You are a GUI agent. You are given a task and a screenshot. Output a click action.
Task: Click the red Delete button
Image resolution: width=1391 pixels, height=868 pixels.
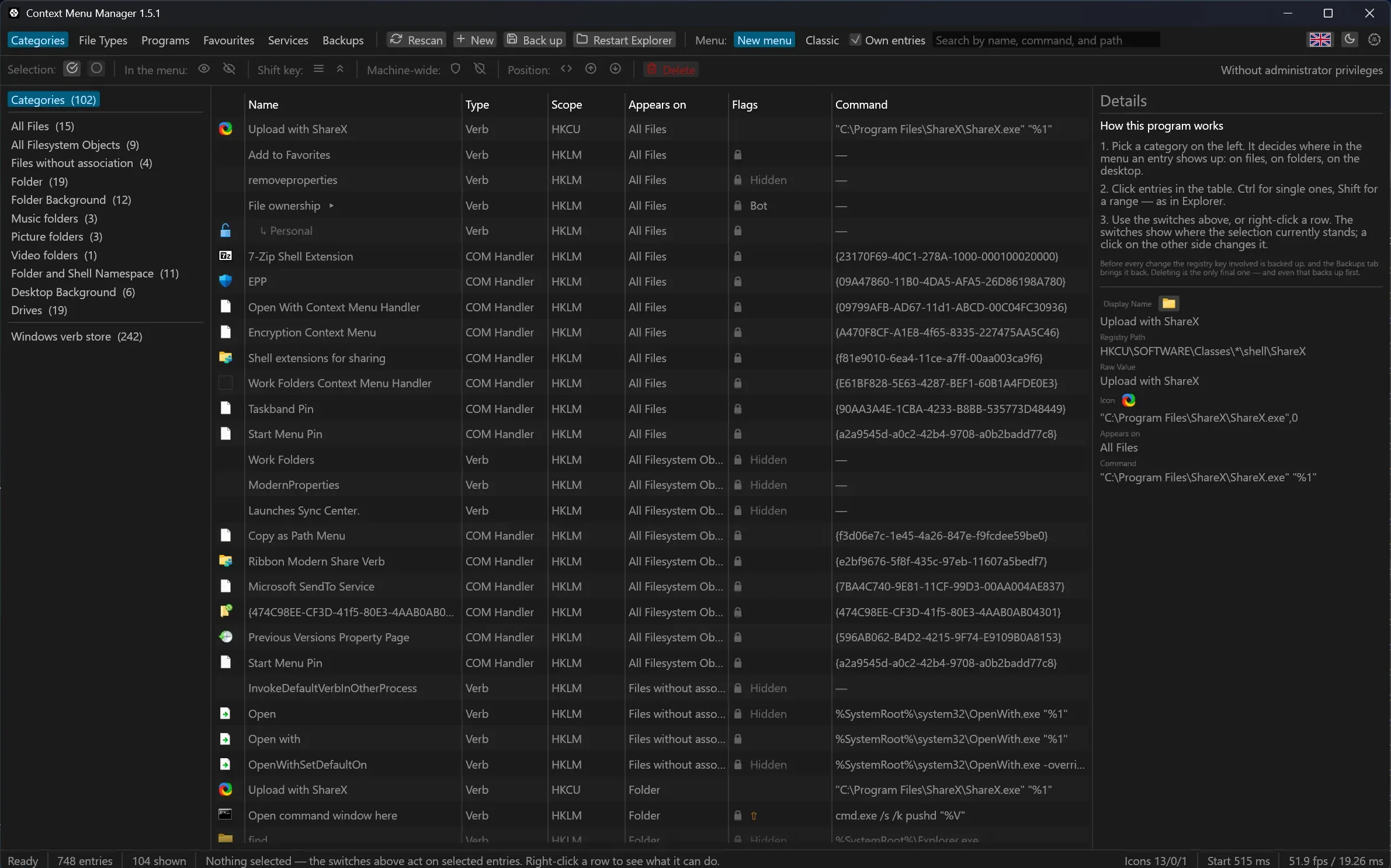(x=671, y=70)
